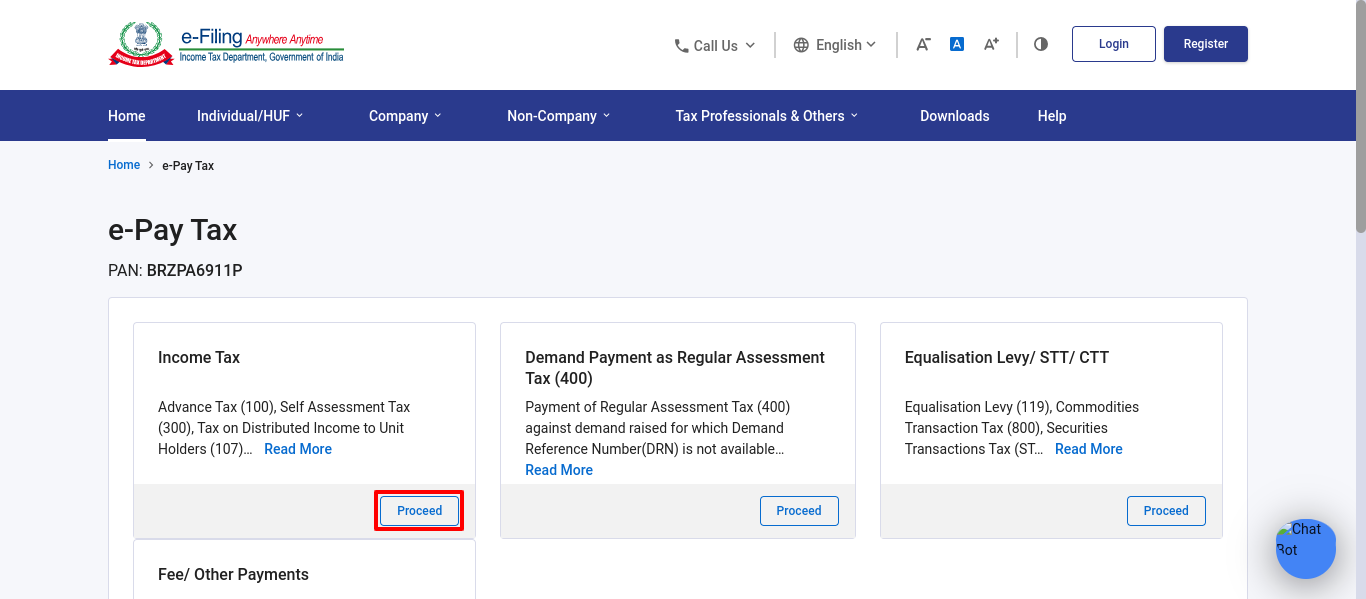Click the Login button
1366x599 pixels.
coord(1114,44)
